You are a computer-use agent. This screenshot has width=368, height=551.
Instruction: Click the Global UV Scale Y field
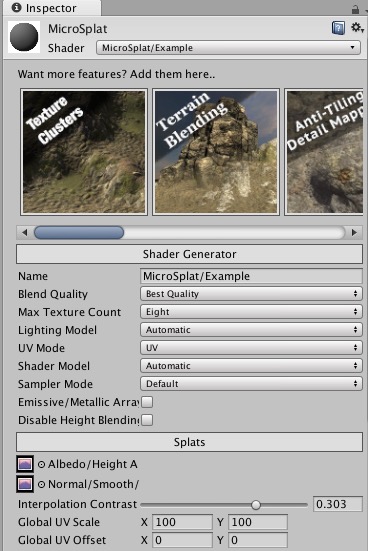point(258,522)
